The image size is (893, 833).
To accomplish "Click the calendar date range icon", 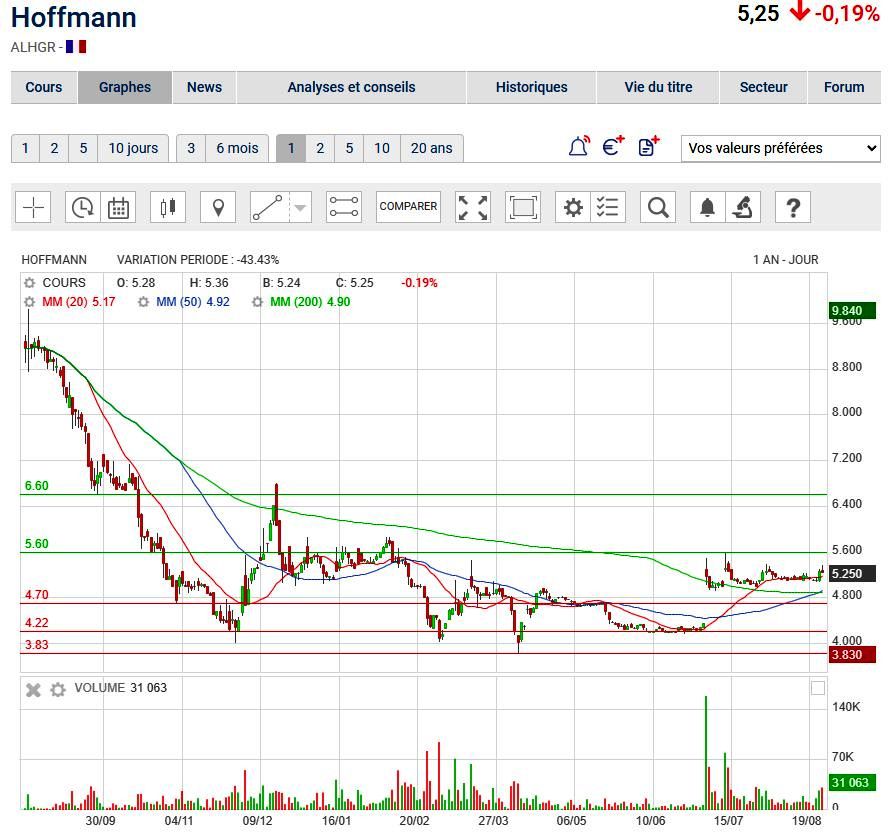I will coord(119,207).
